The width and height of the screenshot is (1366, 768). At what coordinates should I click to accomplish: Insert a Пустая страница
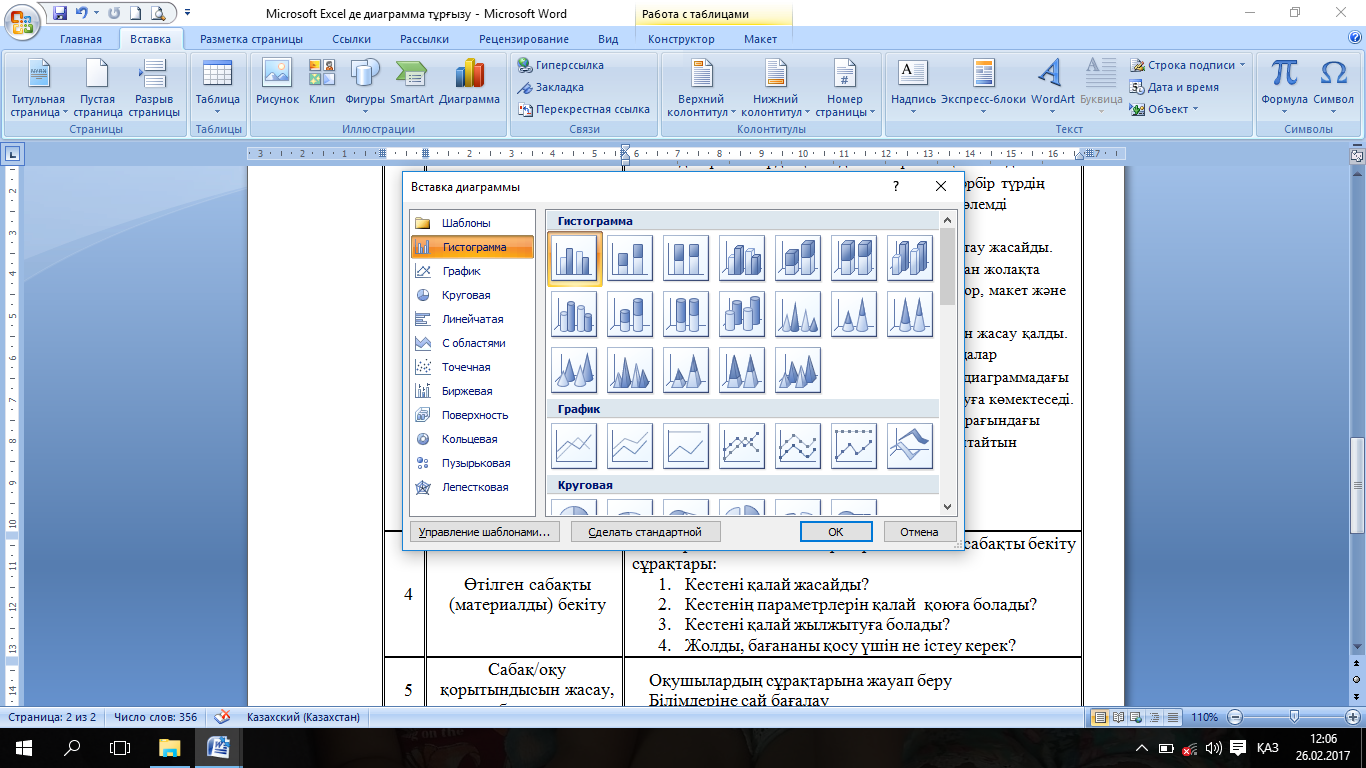click(x=97, y=88)
